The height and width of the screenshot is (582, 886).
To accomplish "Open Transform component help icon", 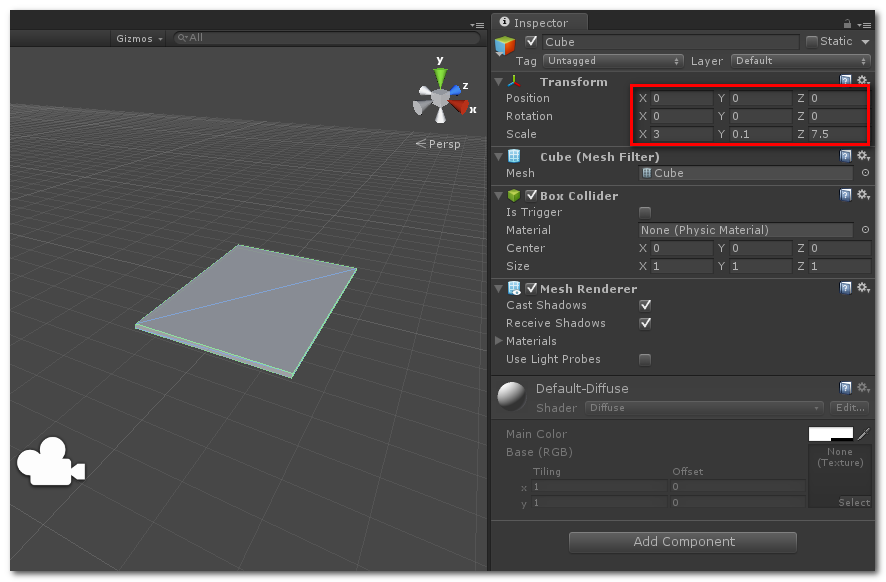I will pyautogui.click(x=845, y=80).
